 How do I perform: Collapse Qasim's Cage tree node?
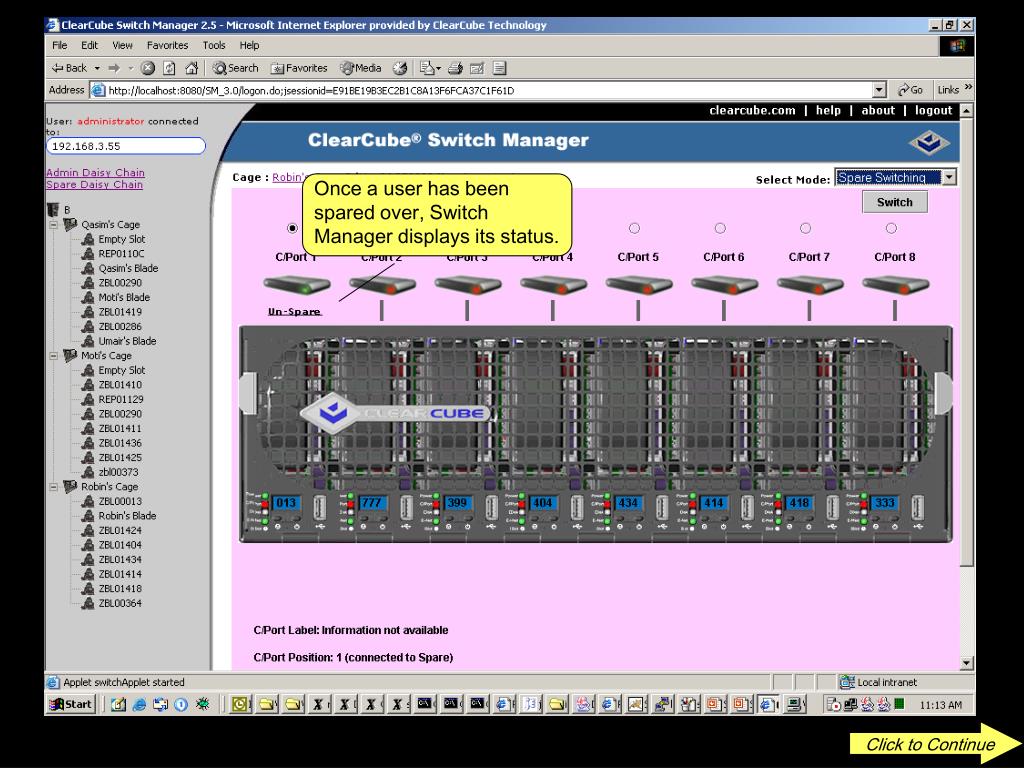click(54, 225)
